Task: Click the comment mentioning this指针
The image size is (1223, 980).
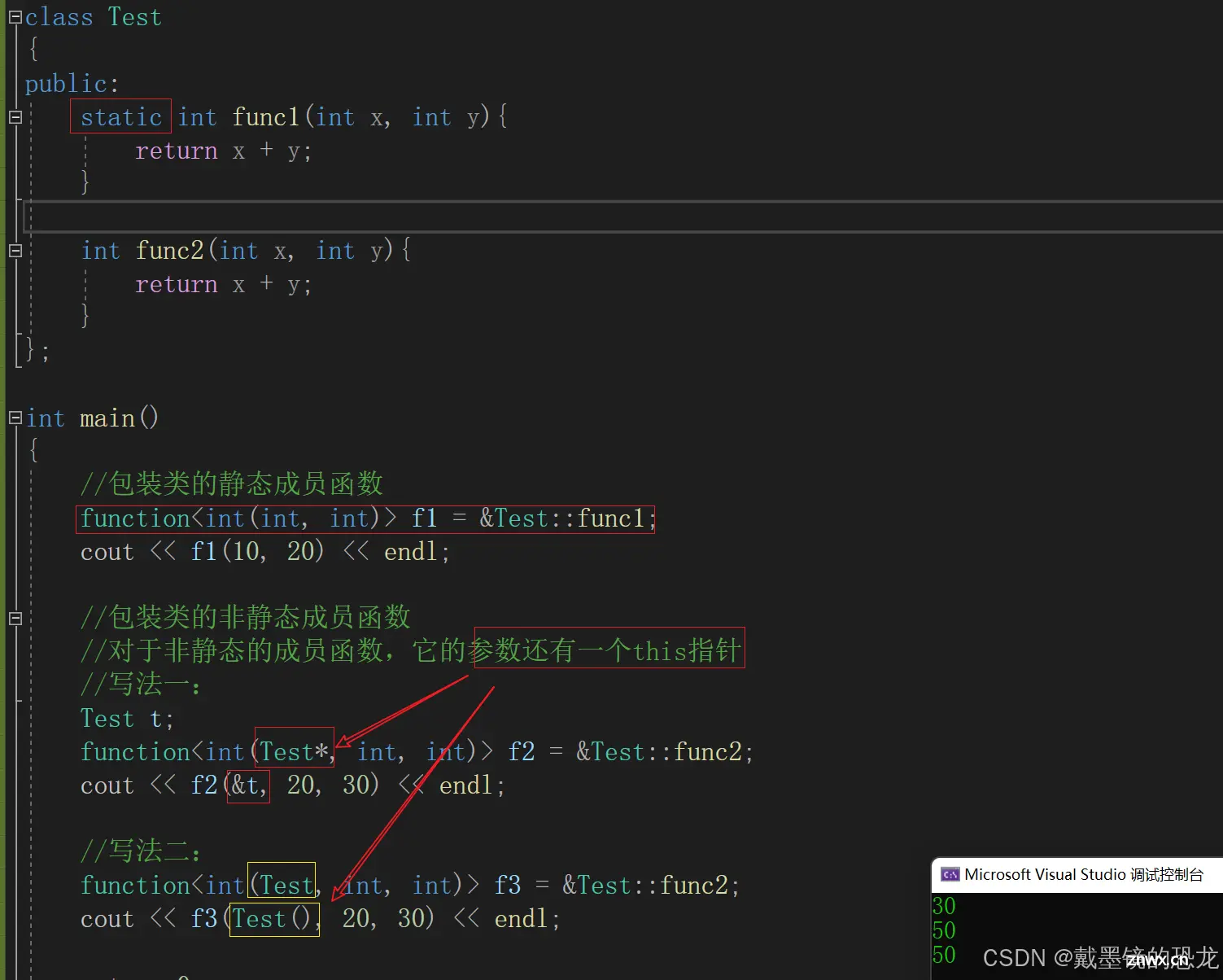Action: click(x=411, y=651)
